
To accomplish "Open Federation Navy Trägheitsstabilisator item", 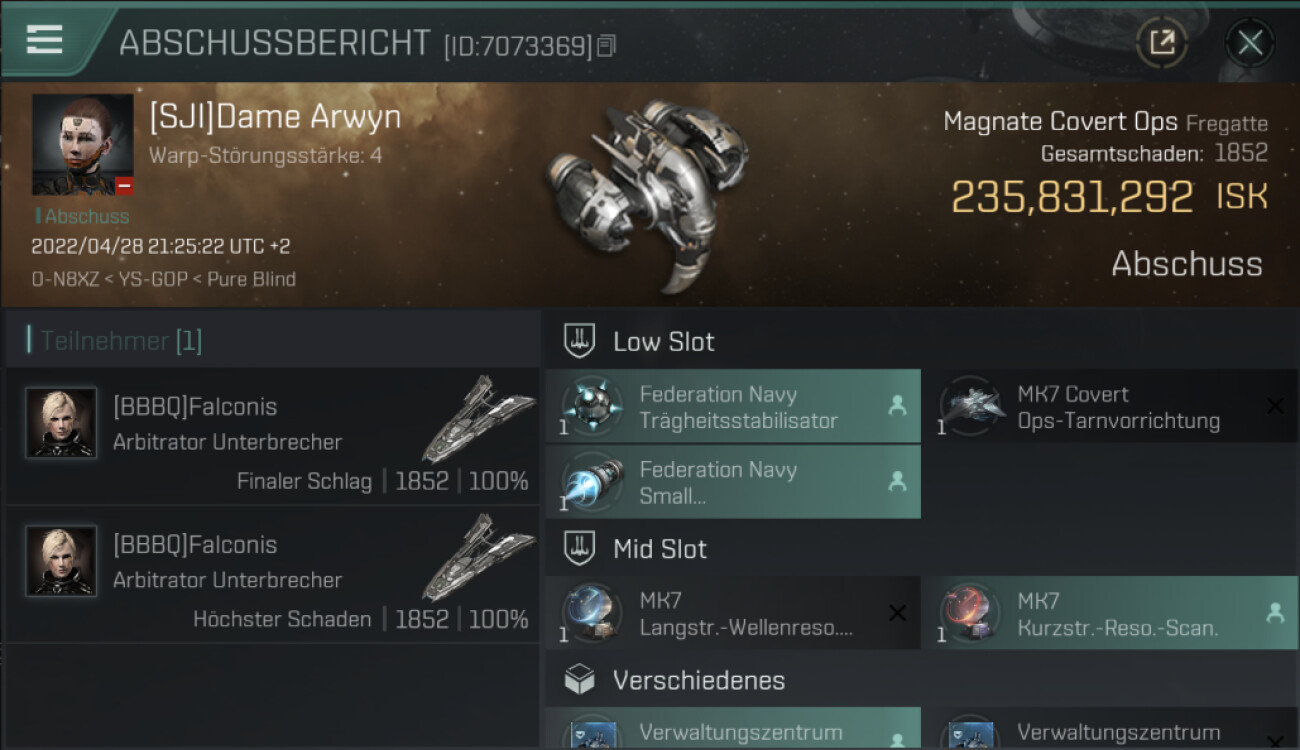I will pyautogui.click(x=732, y=406).
